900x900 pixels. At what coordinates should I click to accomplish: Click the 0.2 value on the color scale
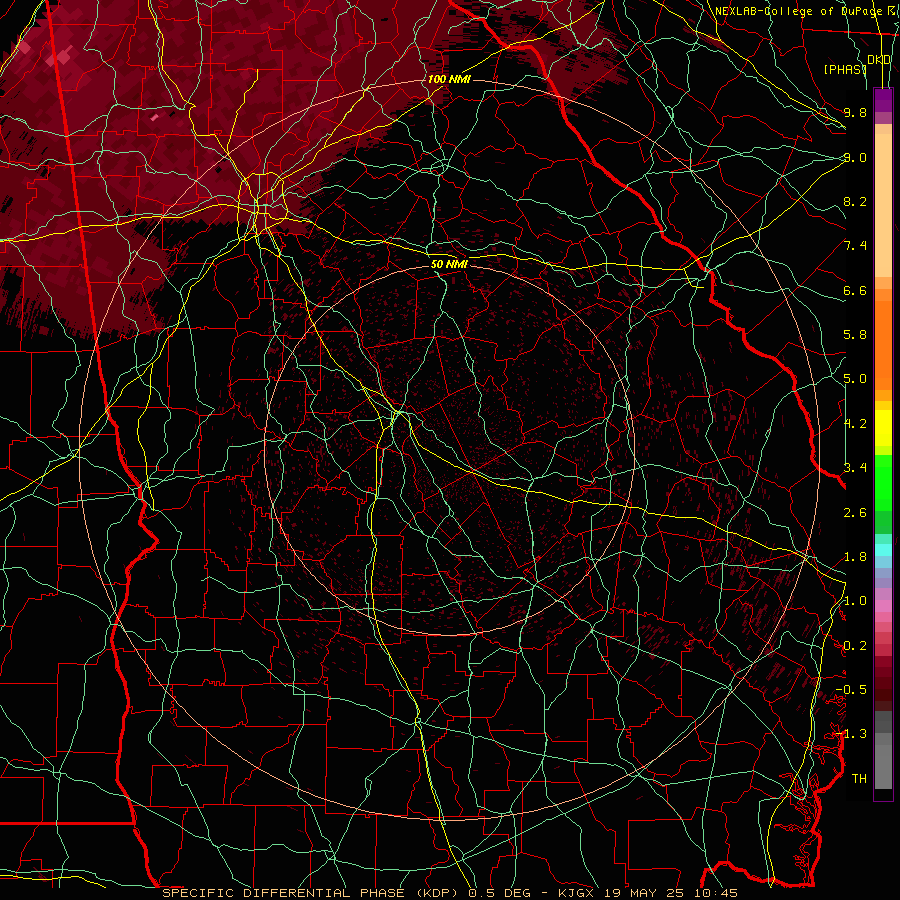tap(855, 646)
